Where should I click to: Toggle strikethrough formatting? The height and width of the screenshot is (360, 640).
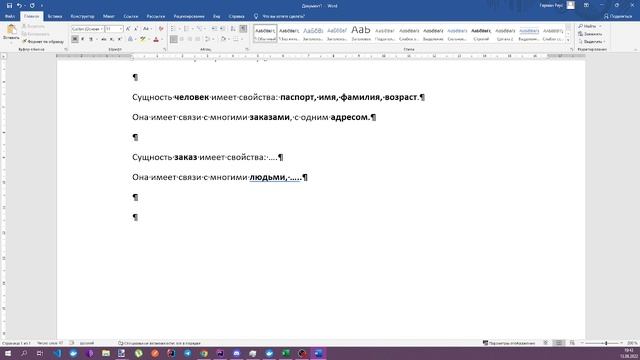[104, 39]
